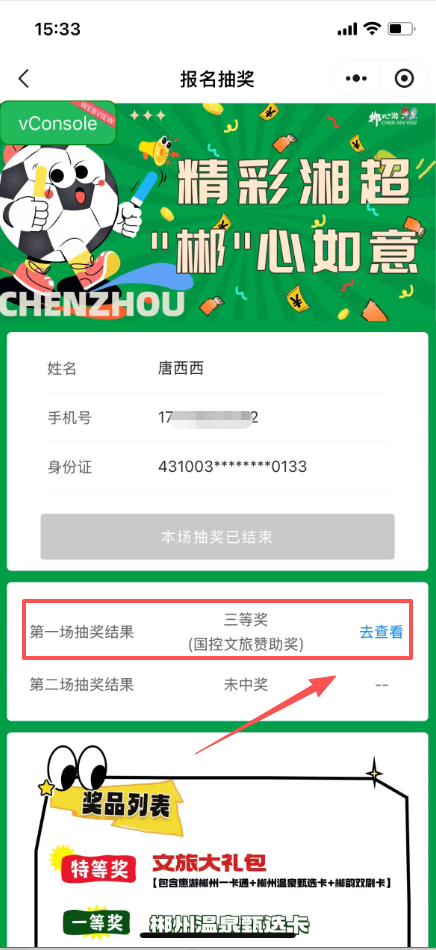Select the 姓名 field showing 唐西西
This screenshot has width=436, height=950.
tap(217, 368)
